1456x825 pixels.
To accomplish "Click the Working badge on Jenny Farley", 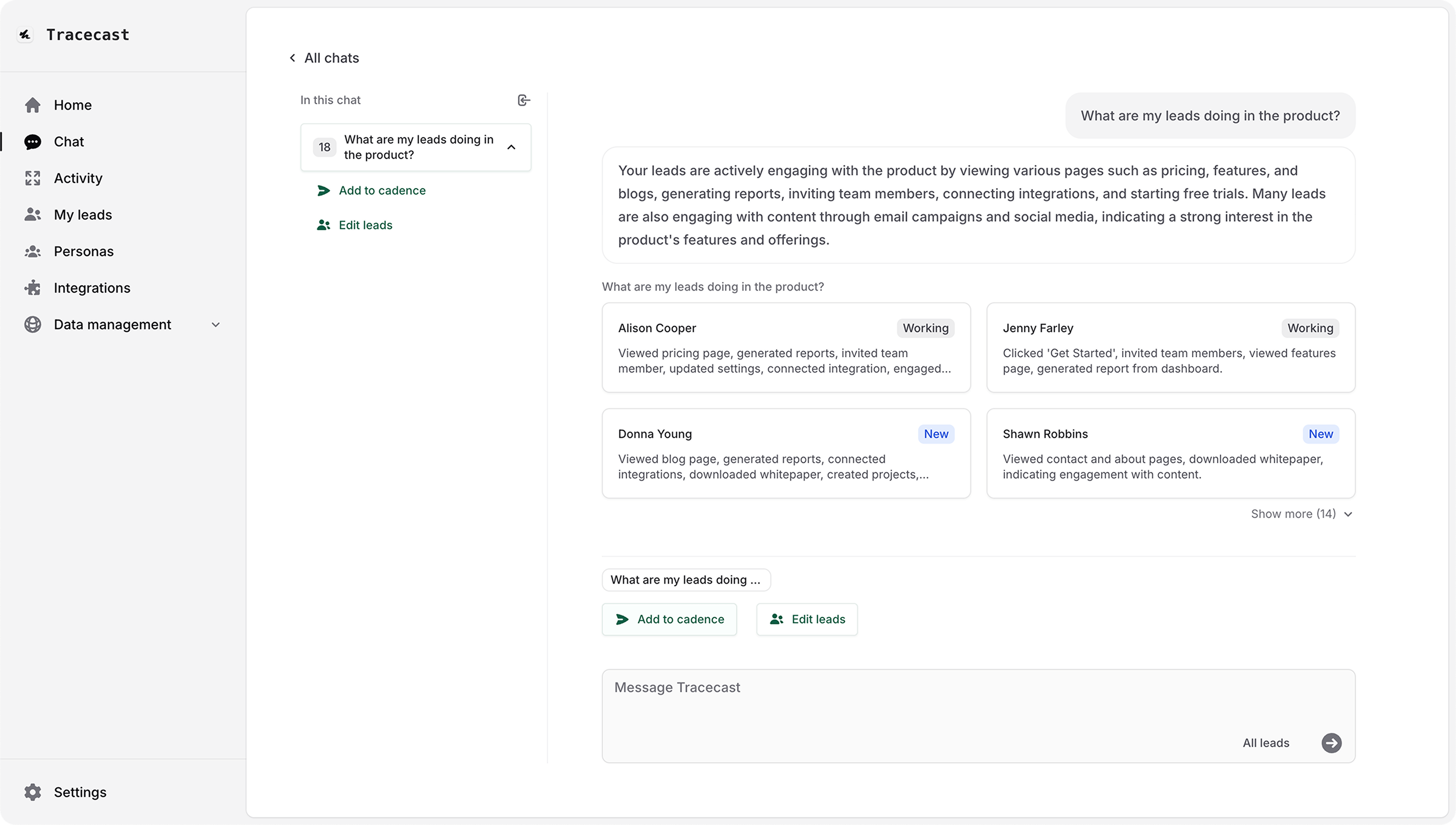I will (1310, 328).
